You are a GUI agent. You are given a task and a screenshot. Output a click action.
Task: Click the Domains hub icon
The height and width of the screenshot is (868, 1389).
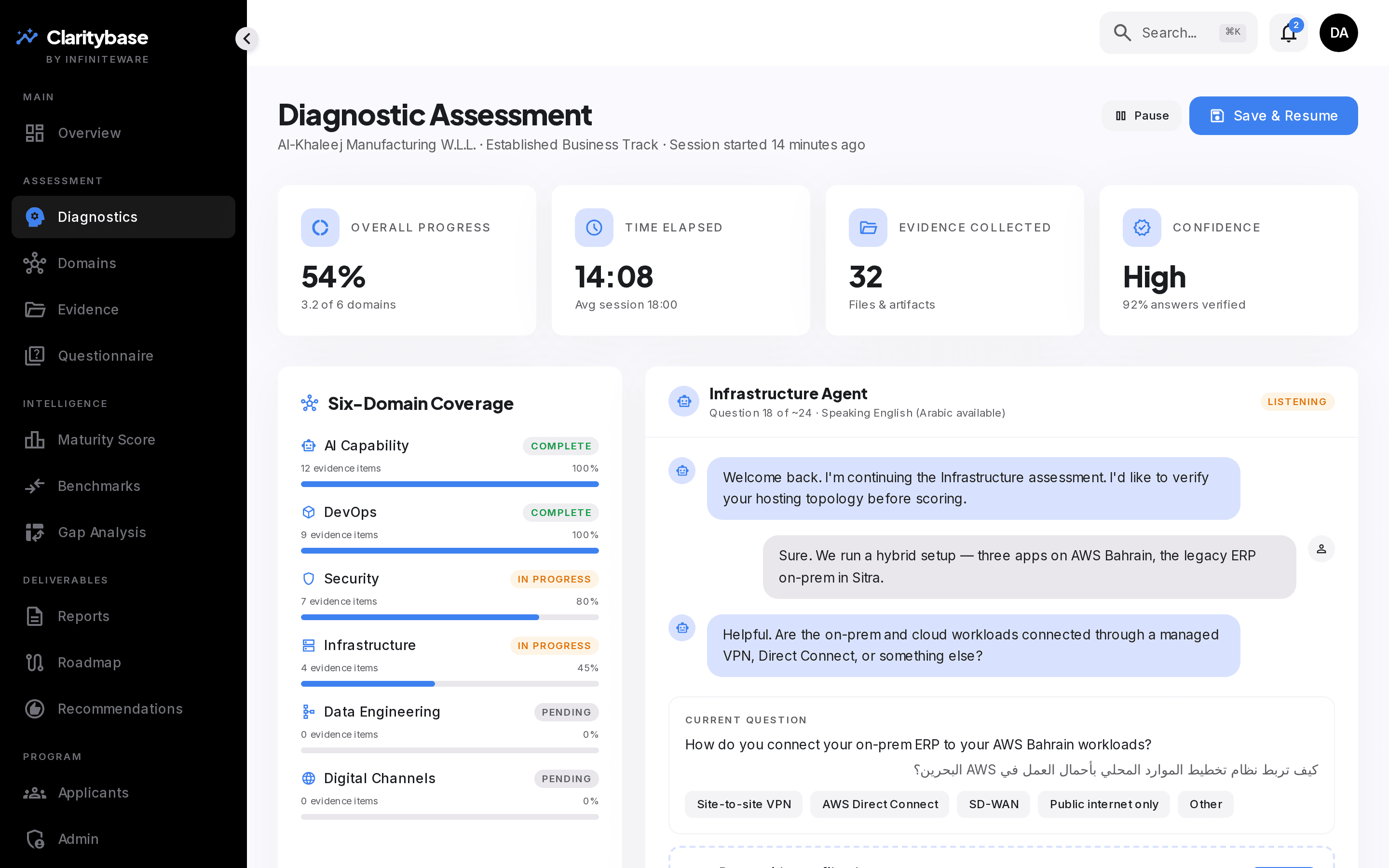click(34, 263)
